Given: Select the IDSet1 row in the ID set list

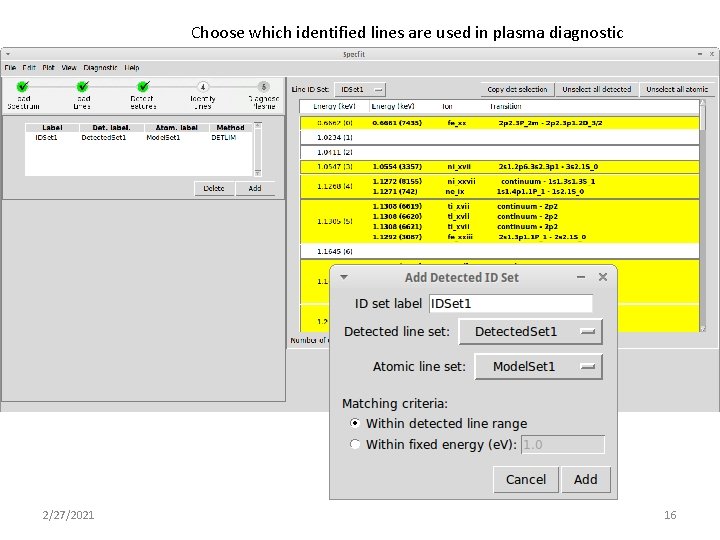Looking at the screenshot, I should click(x=139, y=137).
